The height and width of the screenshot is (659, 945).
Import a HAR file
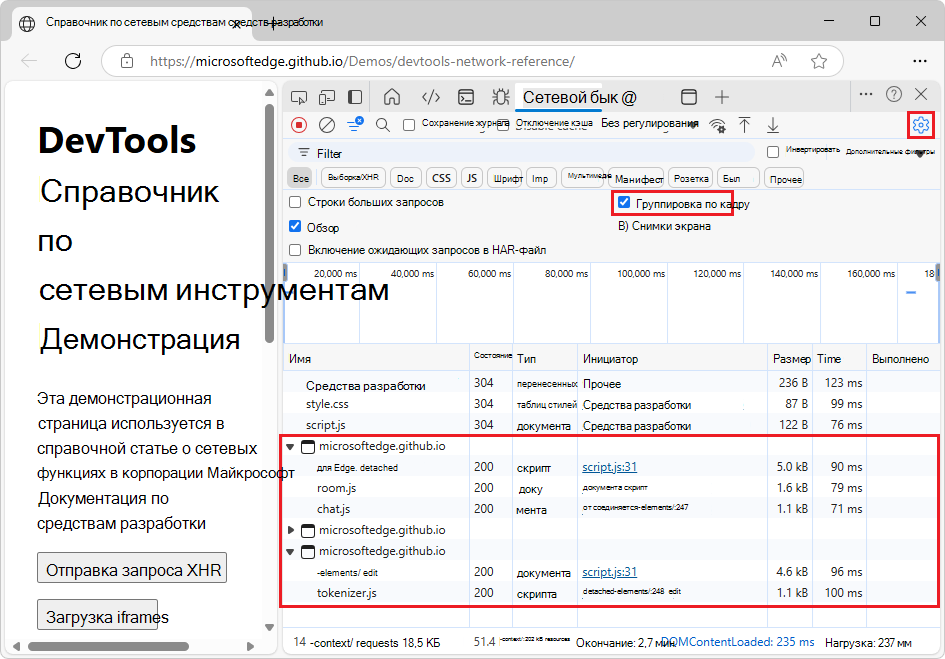pyautogui.click(x=744, y=124)
